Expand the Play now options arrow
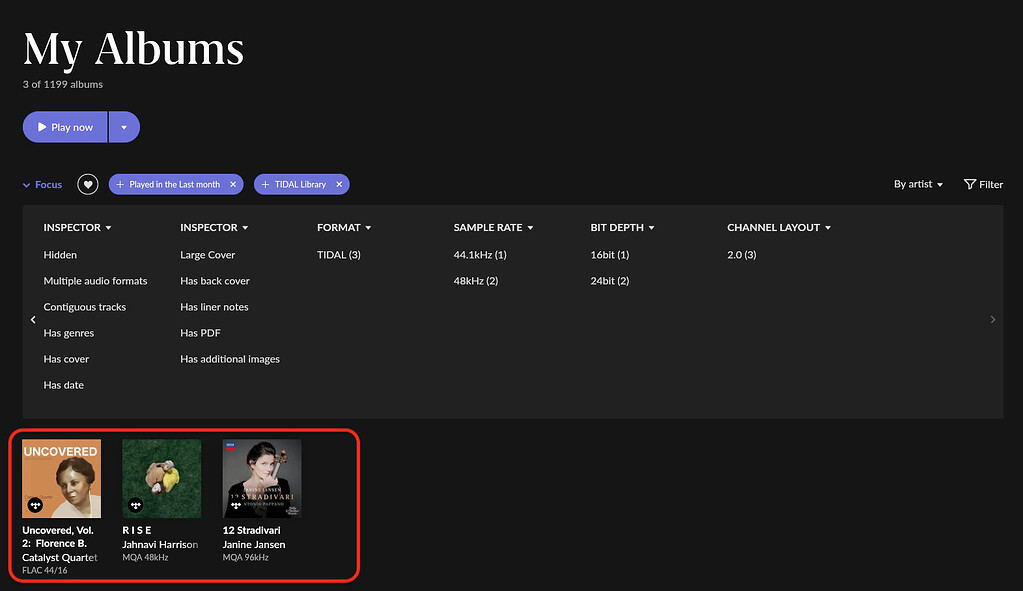The width and height of the screenshot is (1023, 591). [123, 127]
